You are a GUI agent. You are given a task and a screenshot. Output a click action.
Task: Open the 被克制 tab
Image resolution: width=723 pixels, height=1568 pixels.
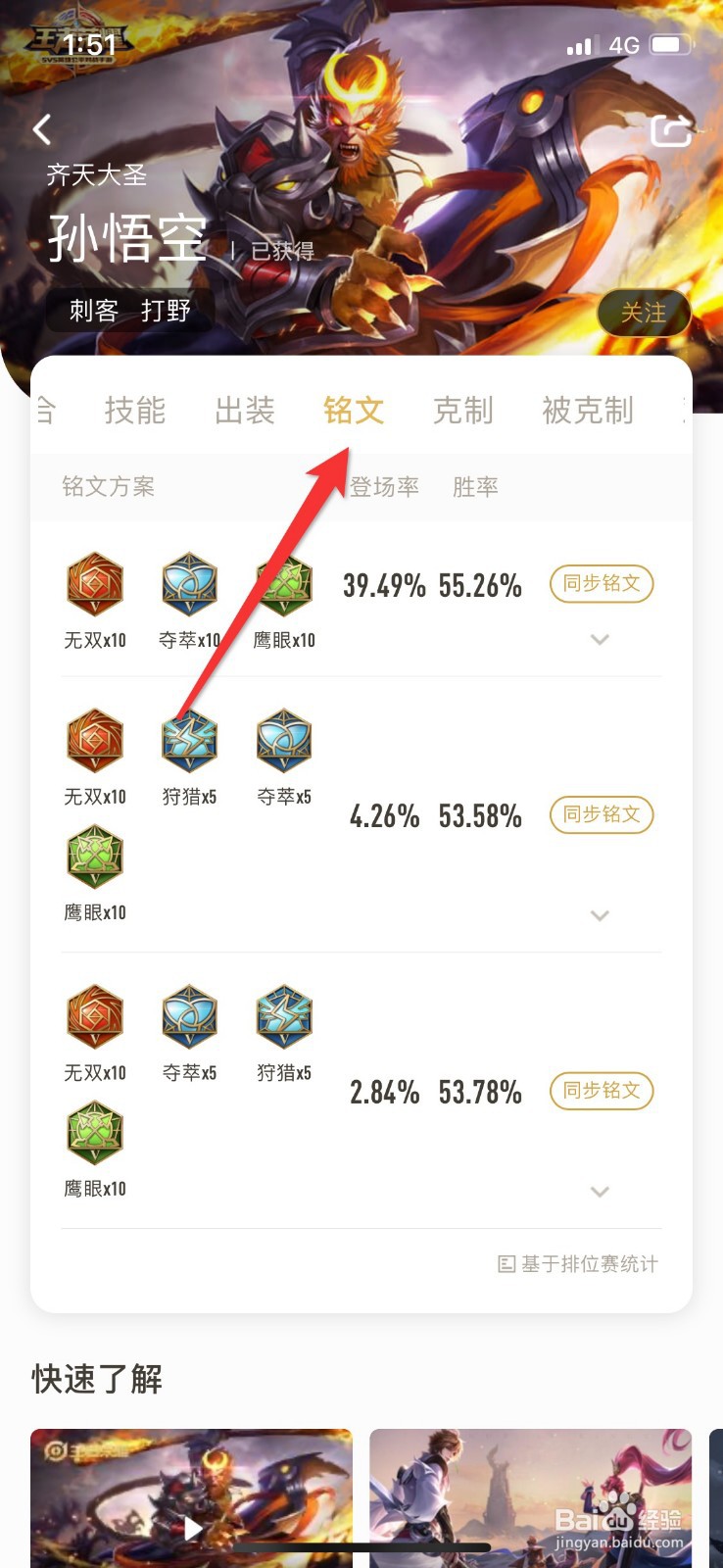[588, 410]
